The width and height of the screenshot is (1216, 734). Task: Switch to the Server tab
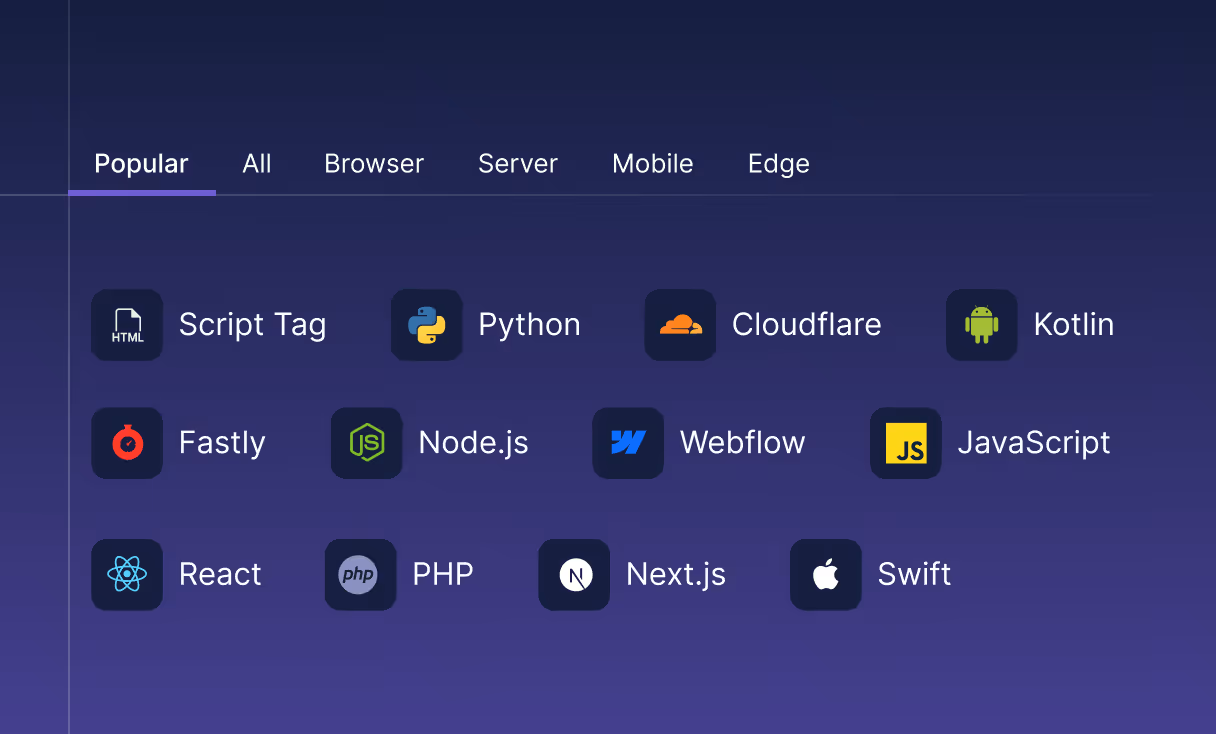[517, 163]
